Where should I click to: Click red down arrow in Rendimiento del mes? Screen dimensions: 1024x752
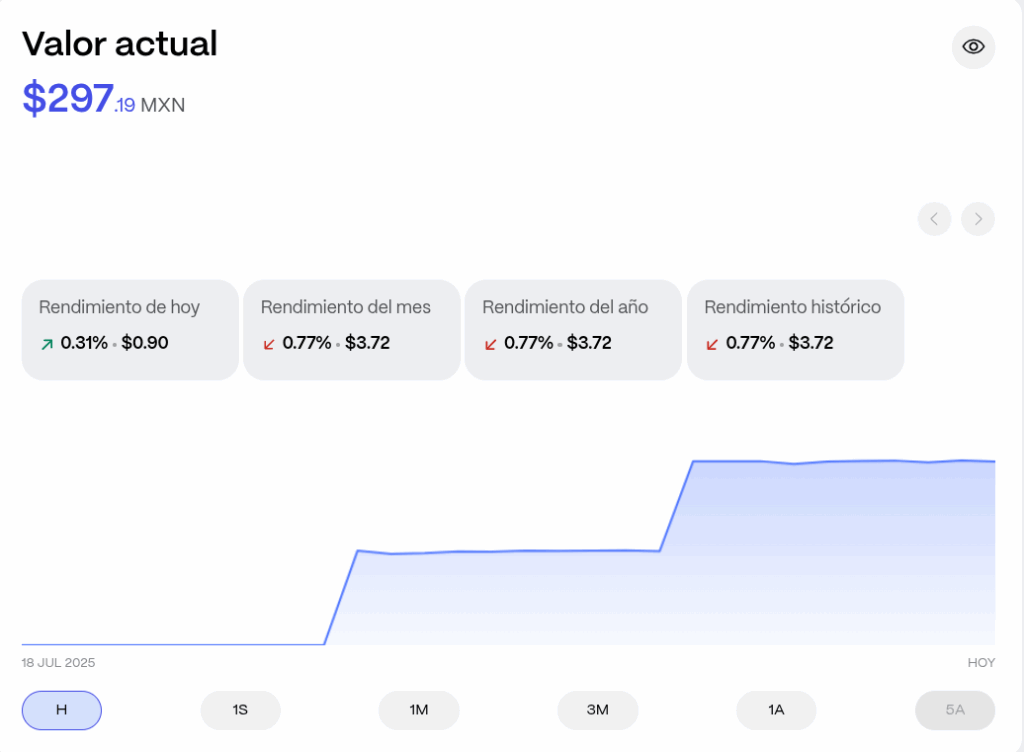click(x=268, y=344)
